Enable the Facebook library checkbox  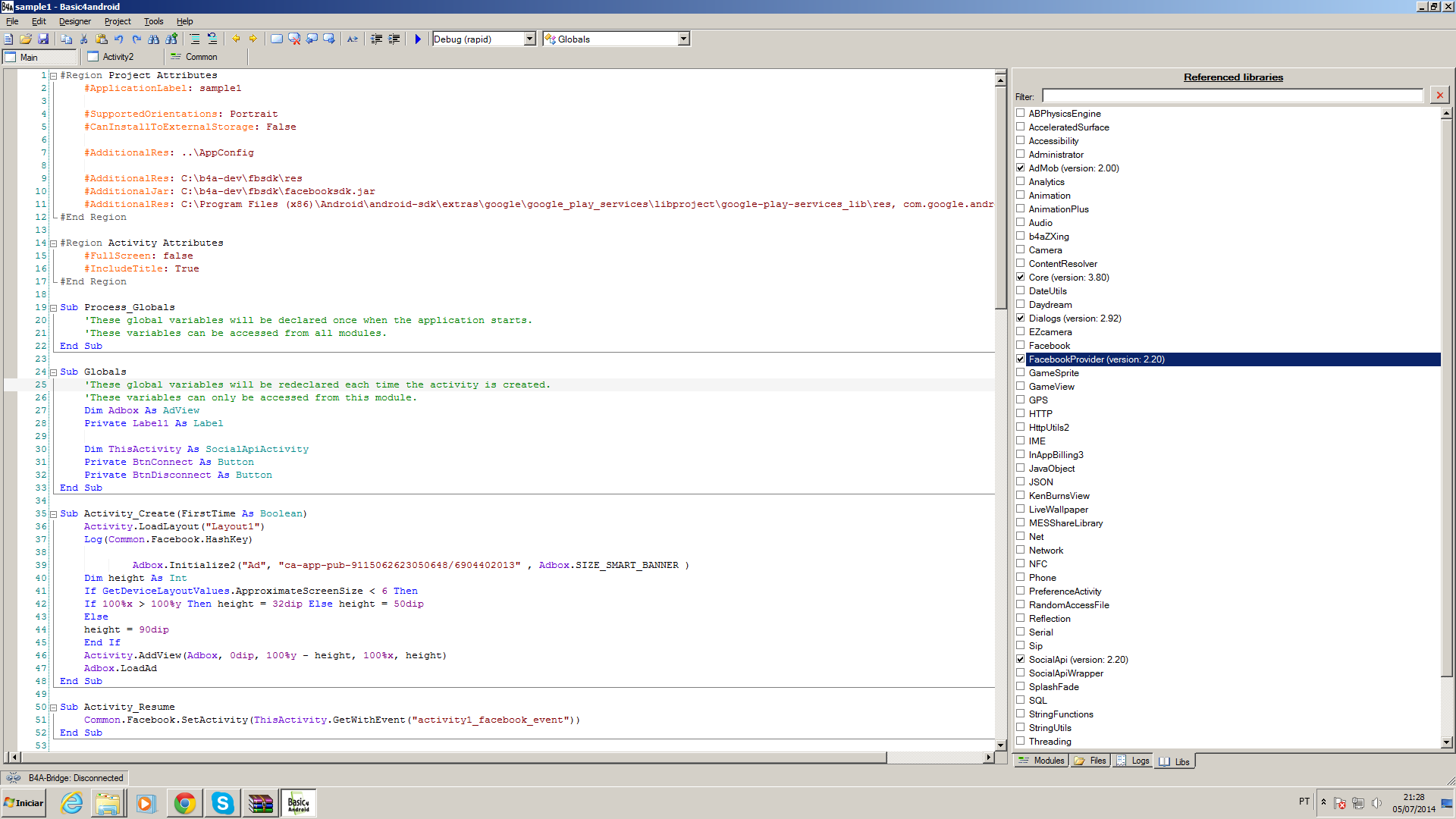click(1021, 346)
